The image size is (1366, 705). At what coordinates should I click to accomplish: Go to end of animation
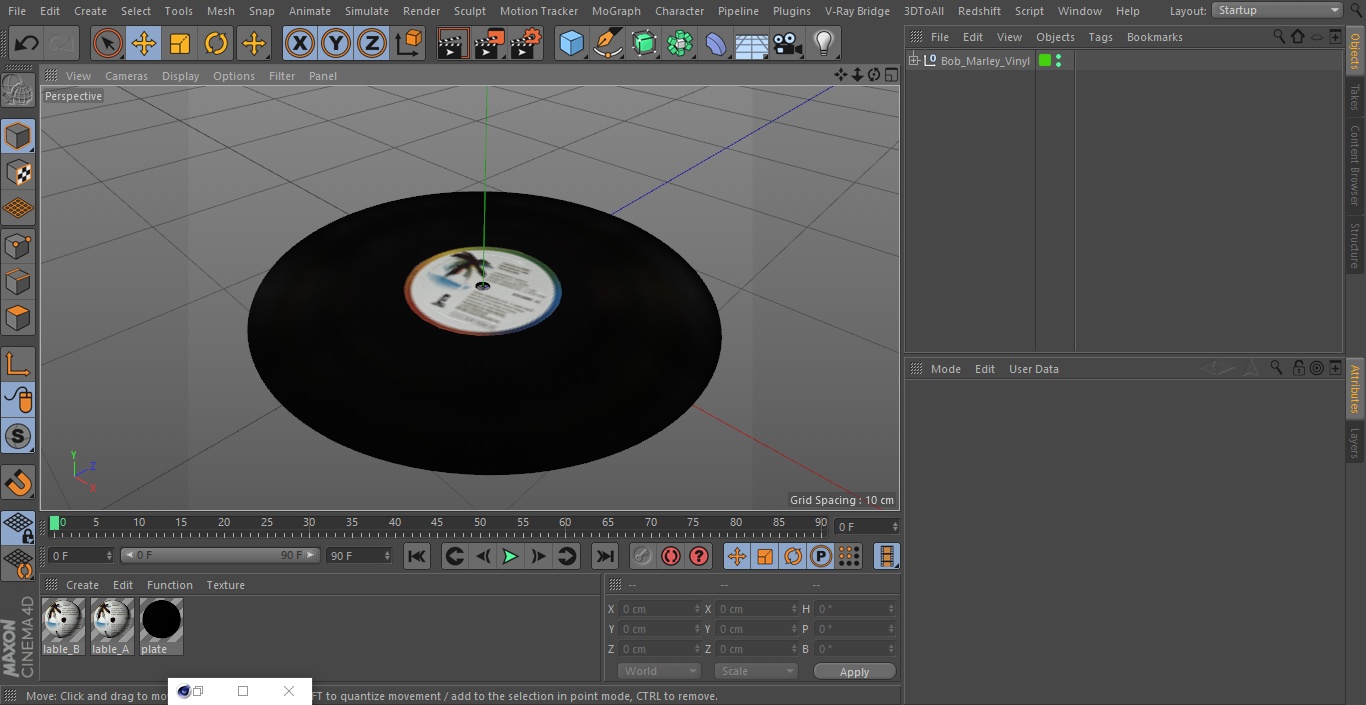pyautogui.click(x=605, y=556)
